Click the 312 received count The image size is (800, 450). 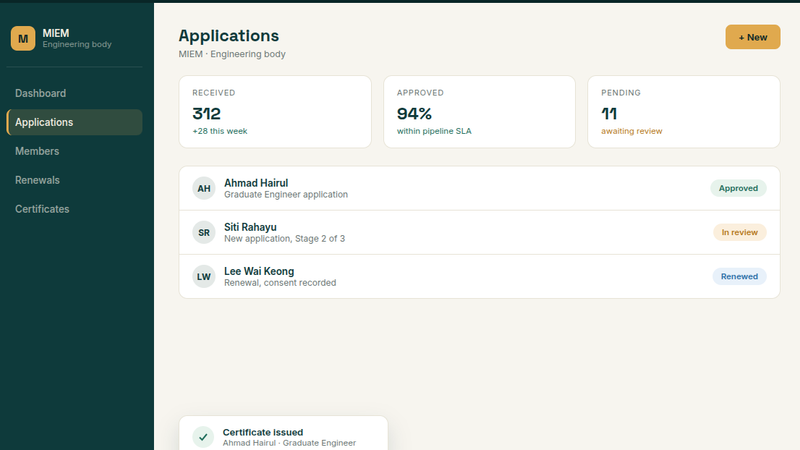[207, 113]
